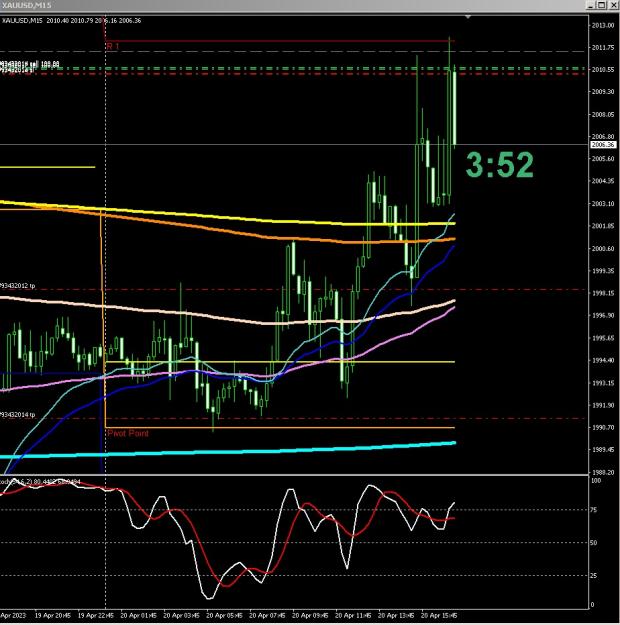Image resolution: width=620 pixels, height=625 pixels.
Task: Click the 2013.00 price scale label
Action: (x=603, y=25)
